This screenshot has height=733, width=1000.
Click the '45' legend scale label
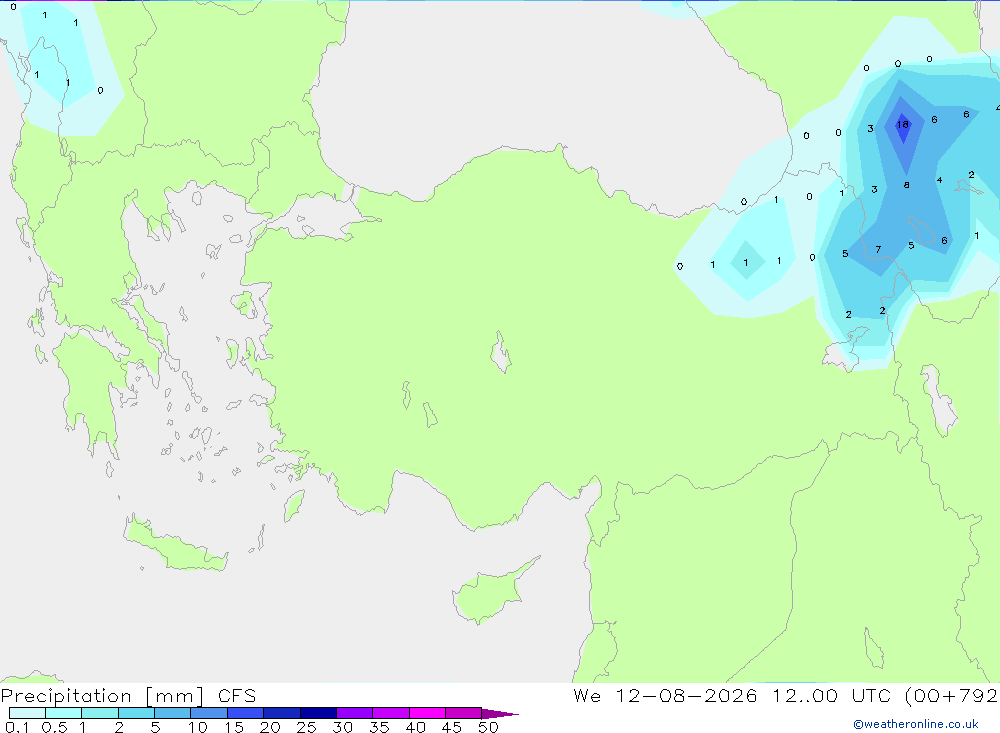452,727
